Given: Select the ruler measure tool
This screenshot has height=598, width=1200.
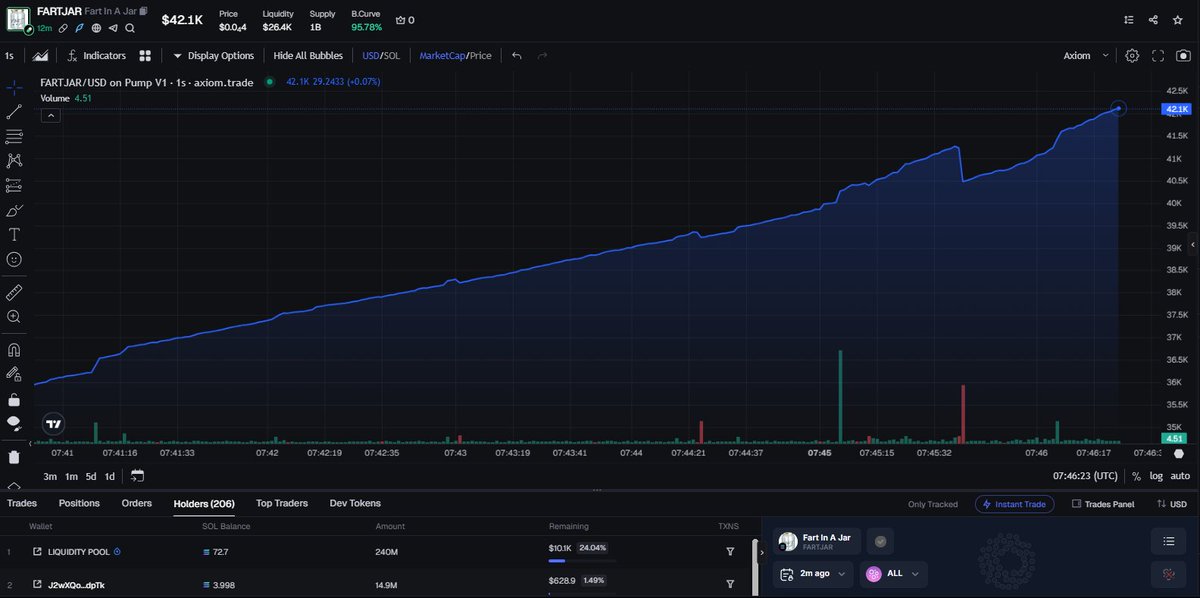Looking at the screenshot, I should [x=14, y=292].
